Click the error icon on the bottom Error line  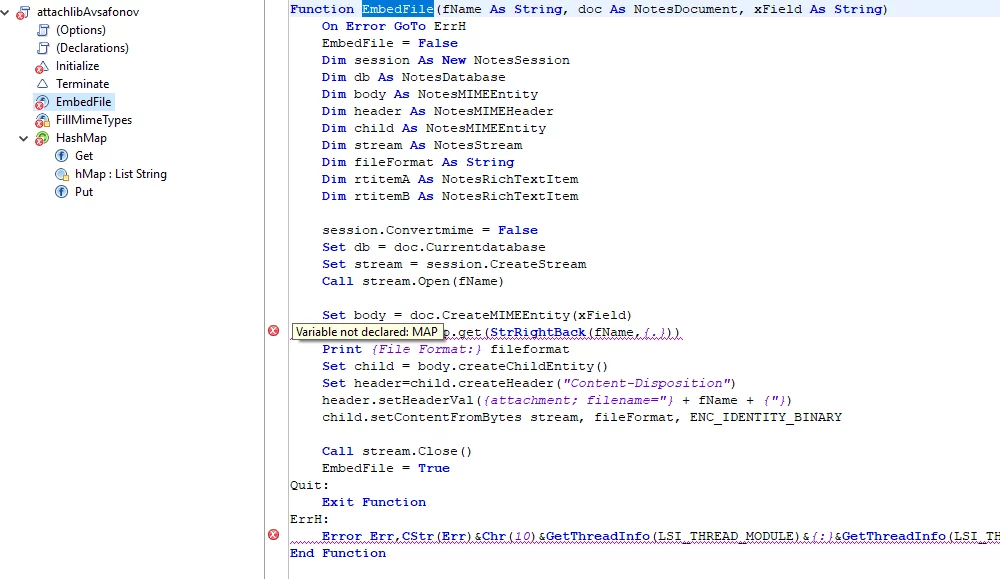(x=273, y=535)
